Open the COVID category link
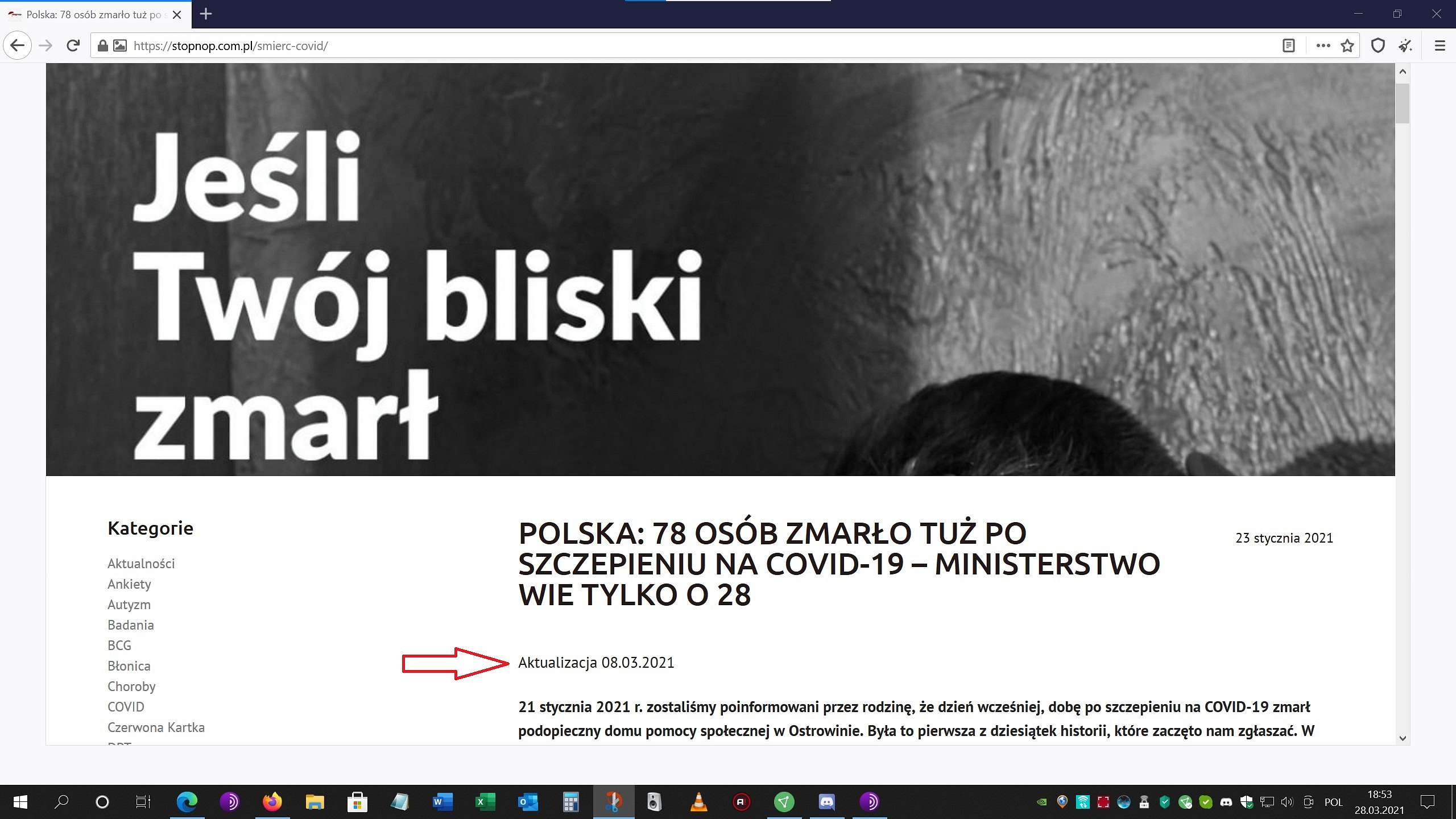 pos(126,707)
